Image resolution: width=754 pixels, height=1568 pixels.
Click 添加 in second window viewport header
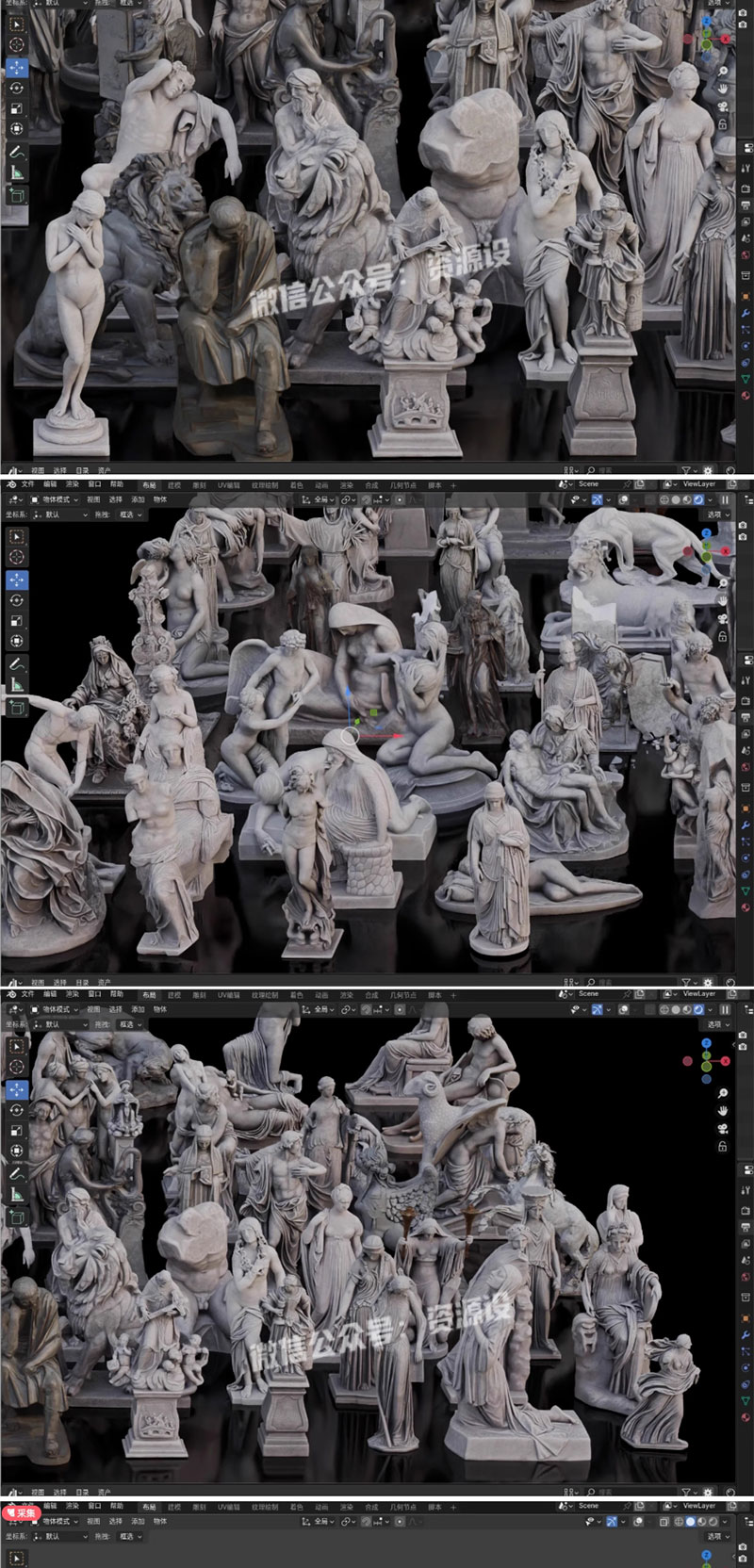point(138,498)
